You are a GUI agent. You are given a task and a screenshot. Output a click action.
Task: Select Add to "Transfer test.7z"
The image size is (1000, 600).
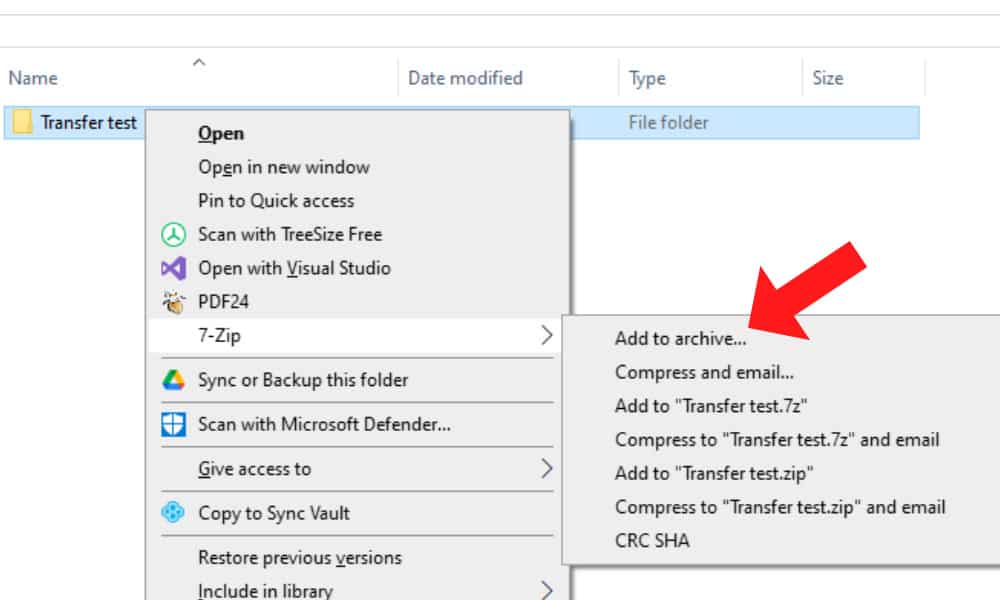(x=711, y=407)
